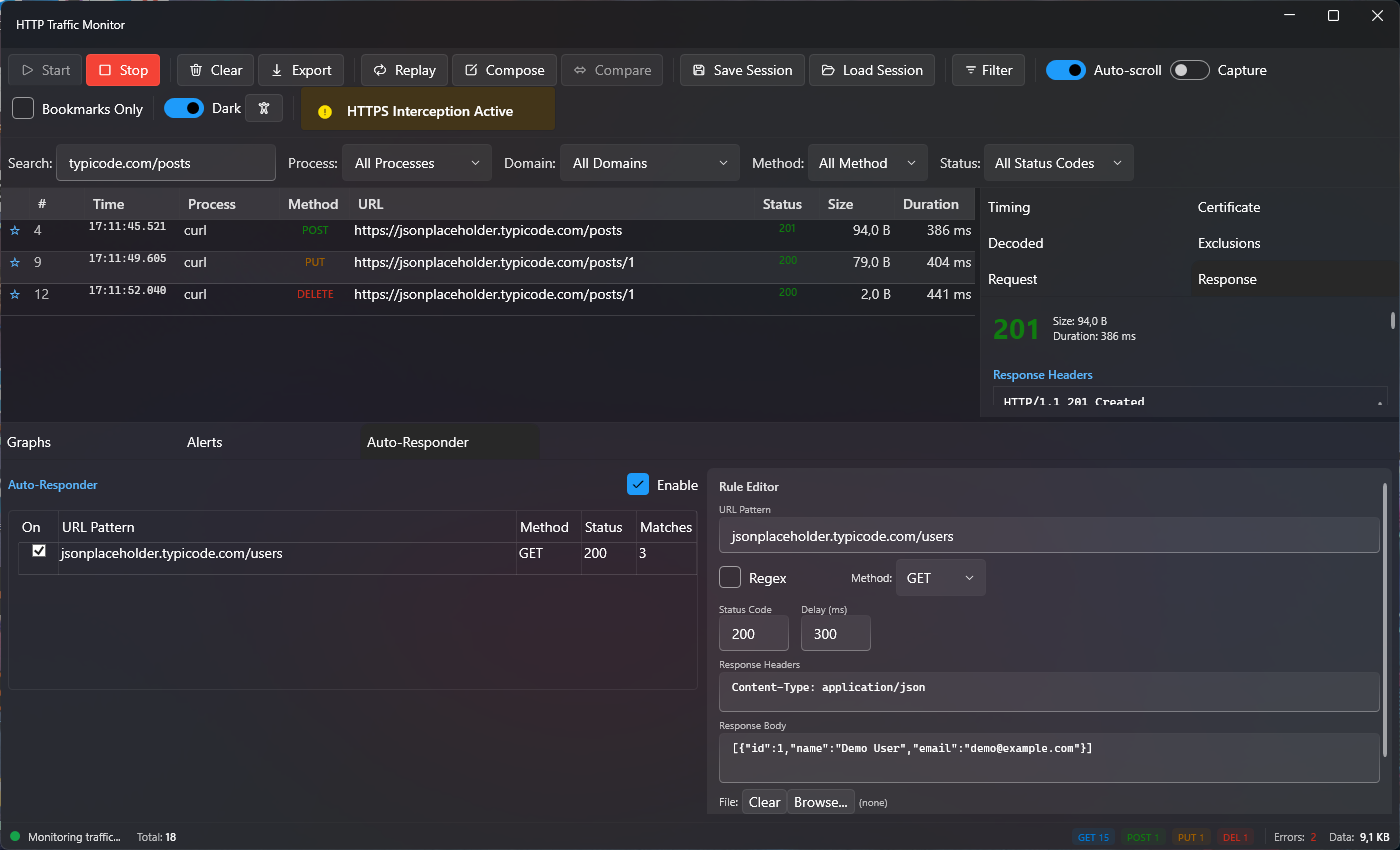1400x850 pixels.
Task: Toggle the Dark theme switch
Action: coord(184,108)
